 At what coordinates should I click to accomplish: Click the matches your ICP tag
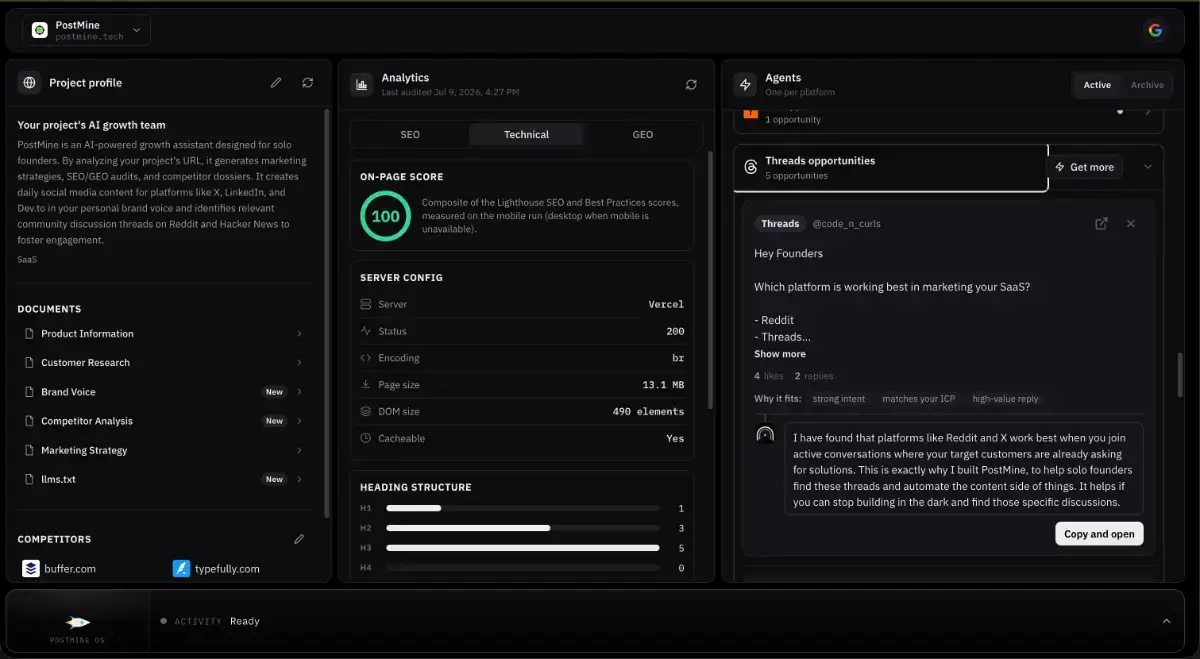[918, 399]
